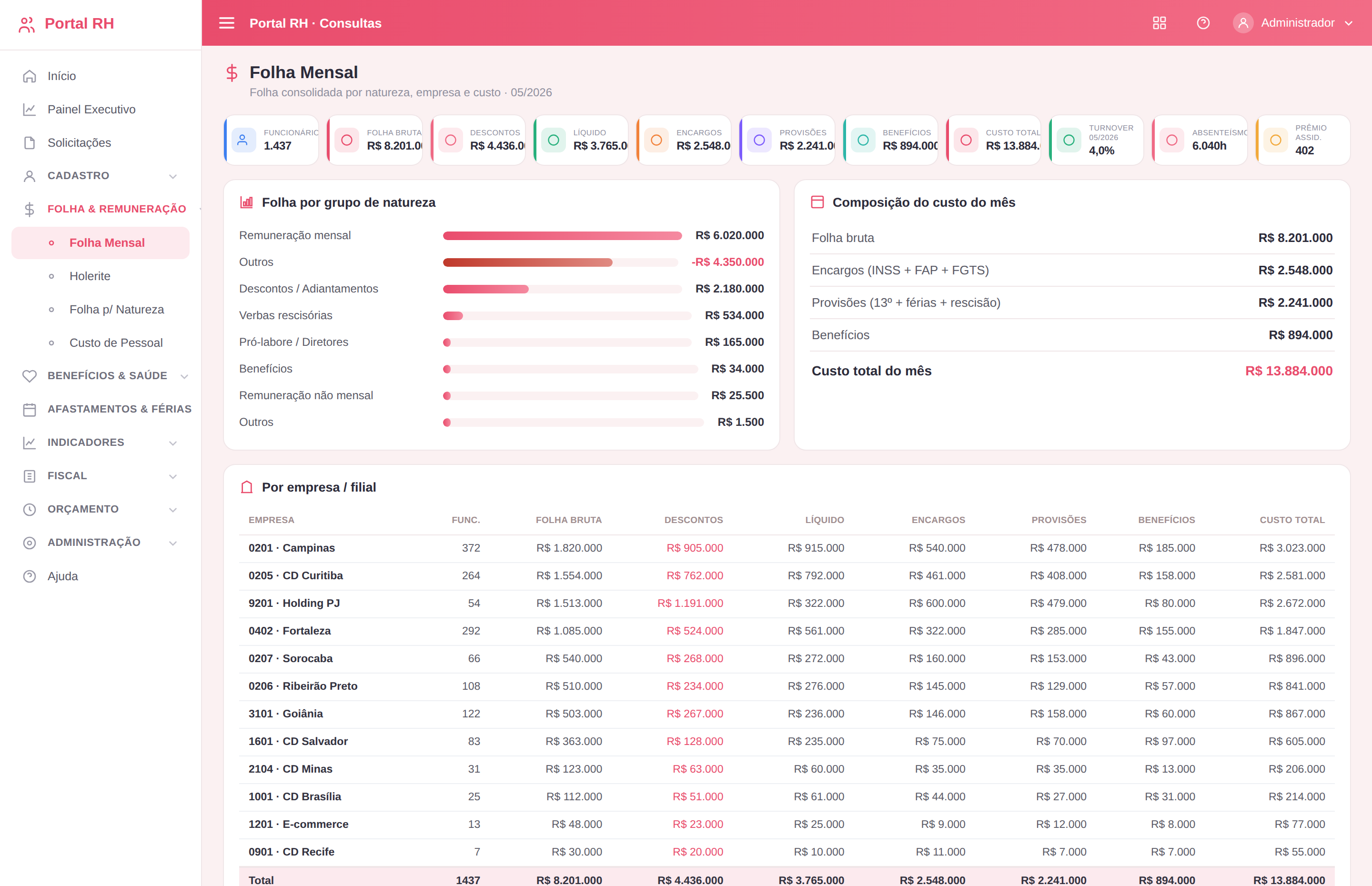This screenshot has height=886, width=1372.
Task: Click the Portal RH logo icon
Action: (x=27, y=24)
